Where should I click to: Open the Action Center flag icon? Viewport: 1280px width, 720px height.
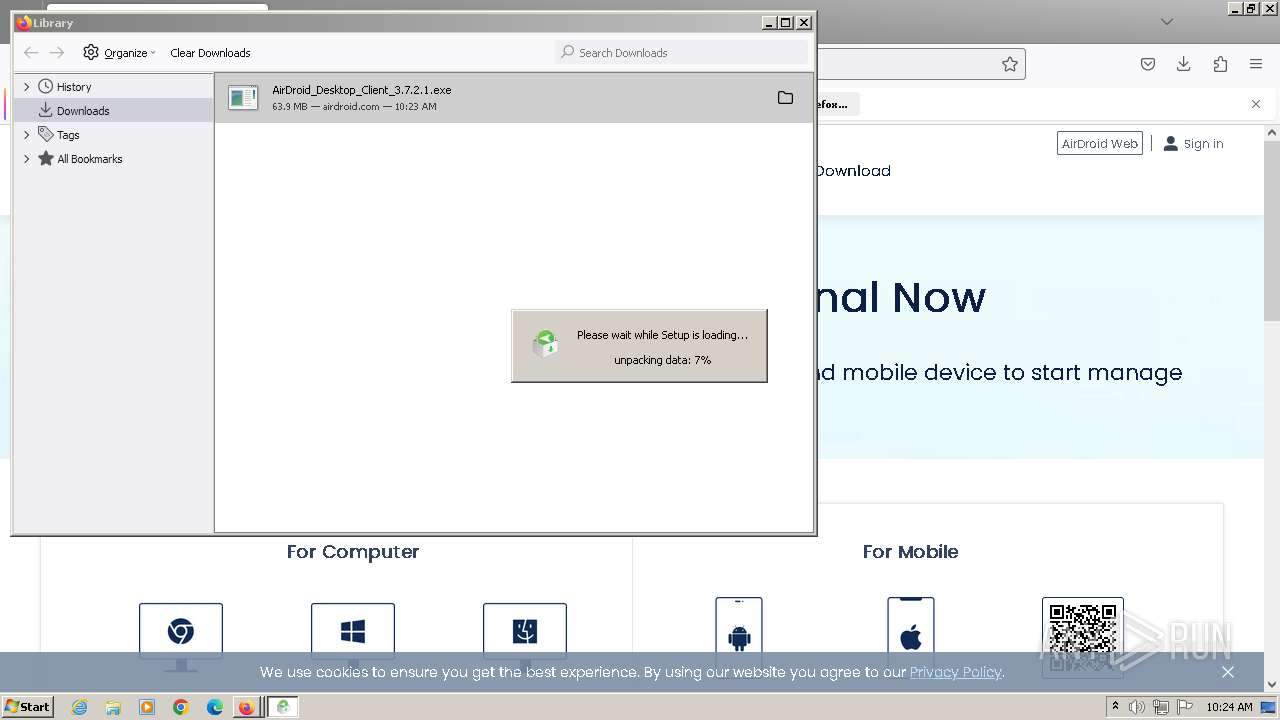tap(1185, 707)
